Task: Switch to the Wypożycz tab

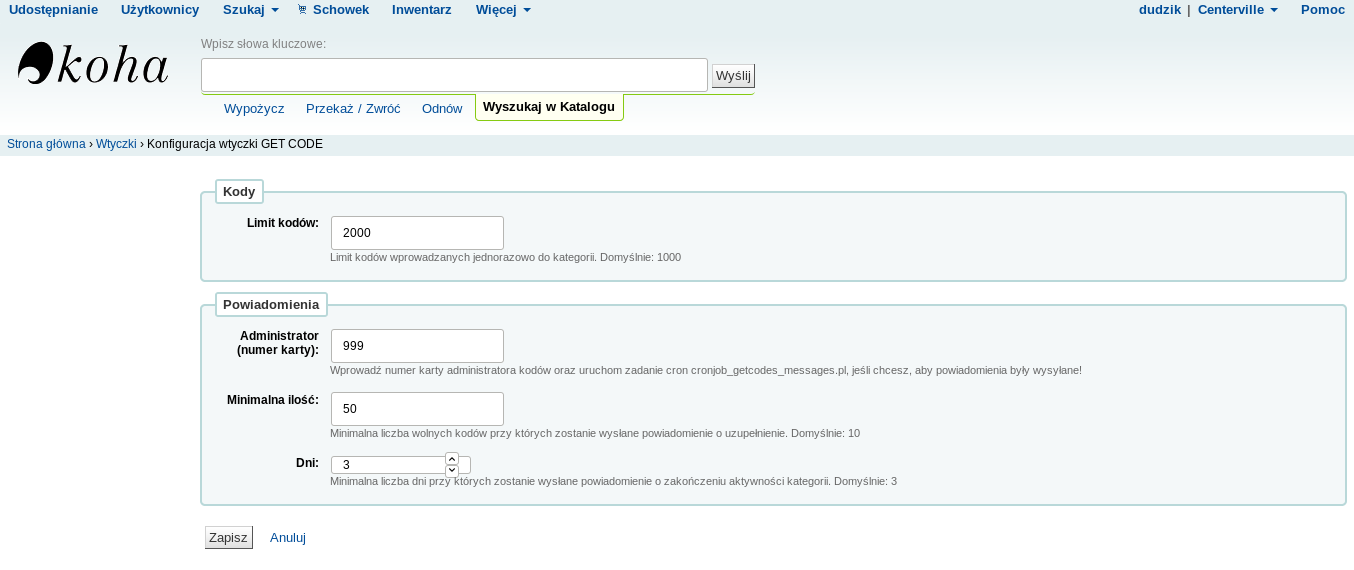Action: click(x=254, y=108)
